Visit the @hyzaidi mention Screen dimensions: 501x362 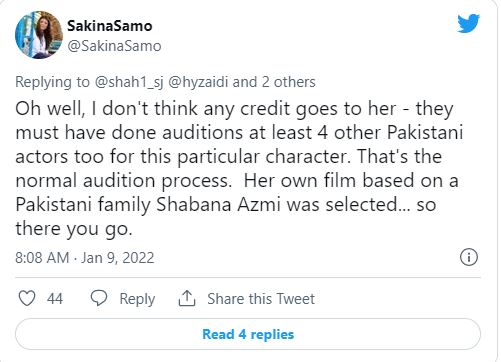pyautogui.click(x=198, y=82)
